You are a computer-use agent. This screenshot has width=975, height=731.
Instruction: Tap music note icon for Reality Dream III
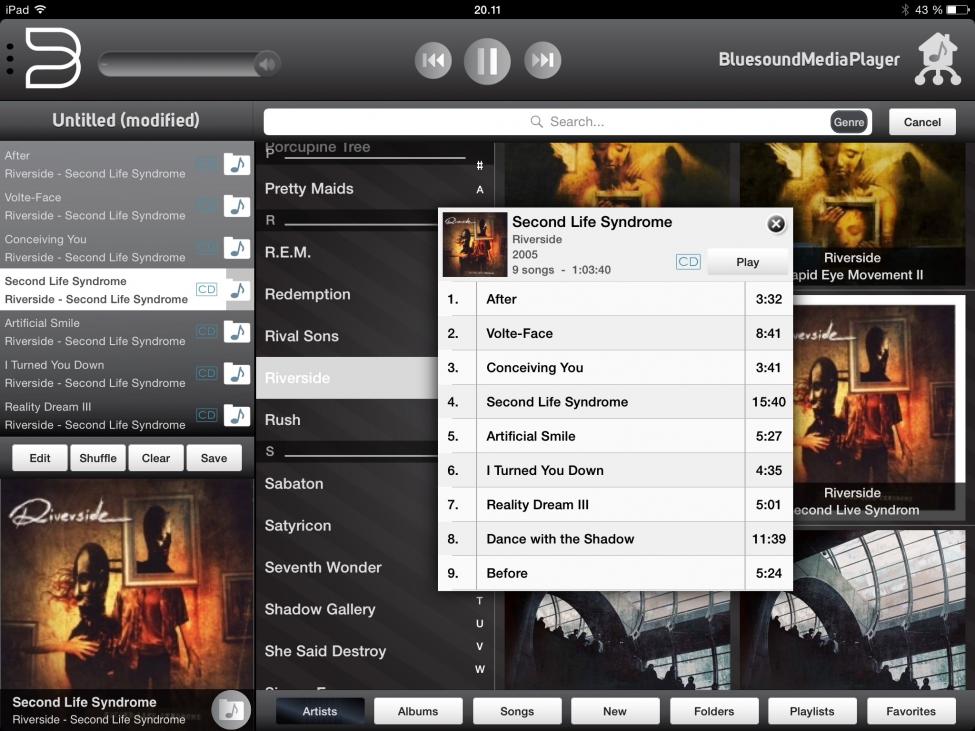click(x=237, y=415)
